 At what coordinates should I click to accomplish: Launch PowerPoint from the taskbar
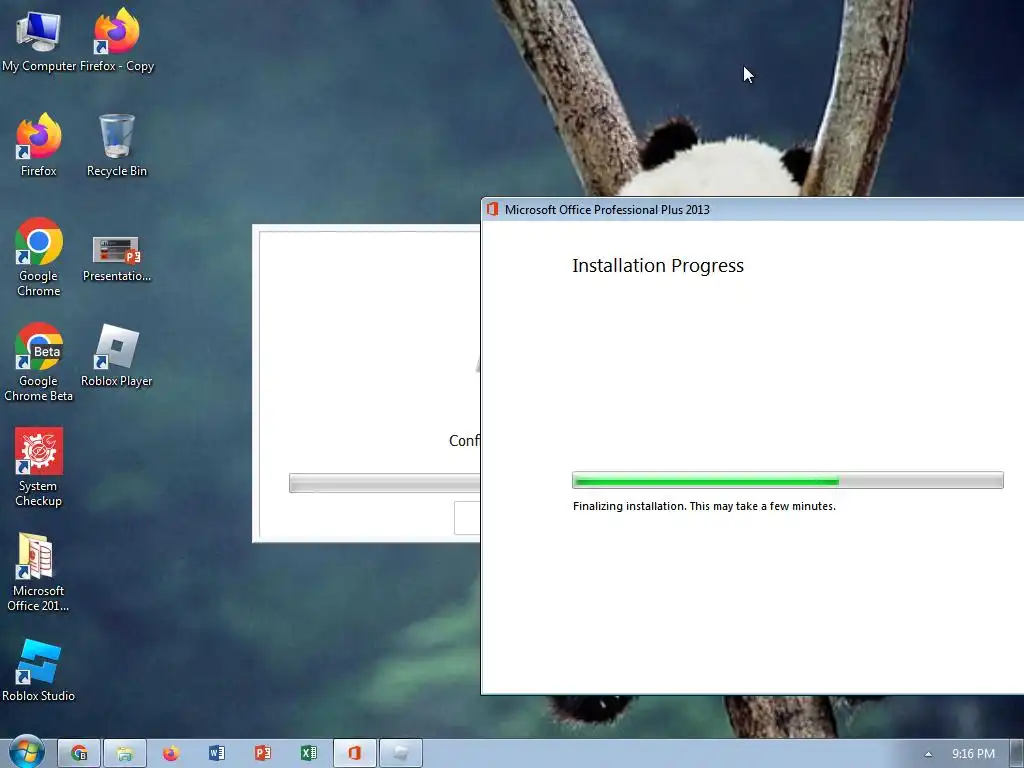point(263,753)
